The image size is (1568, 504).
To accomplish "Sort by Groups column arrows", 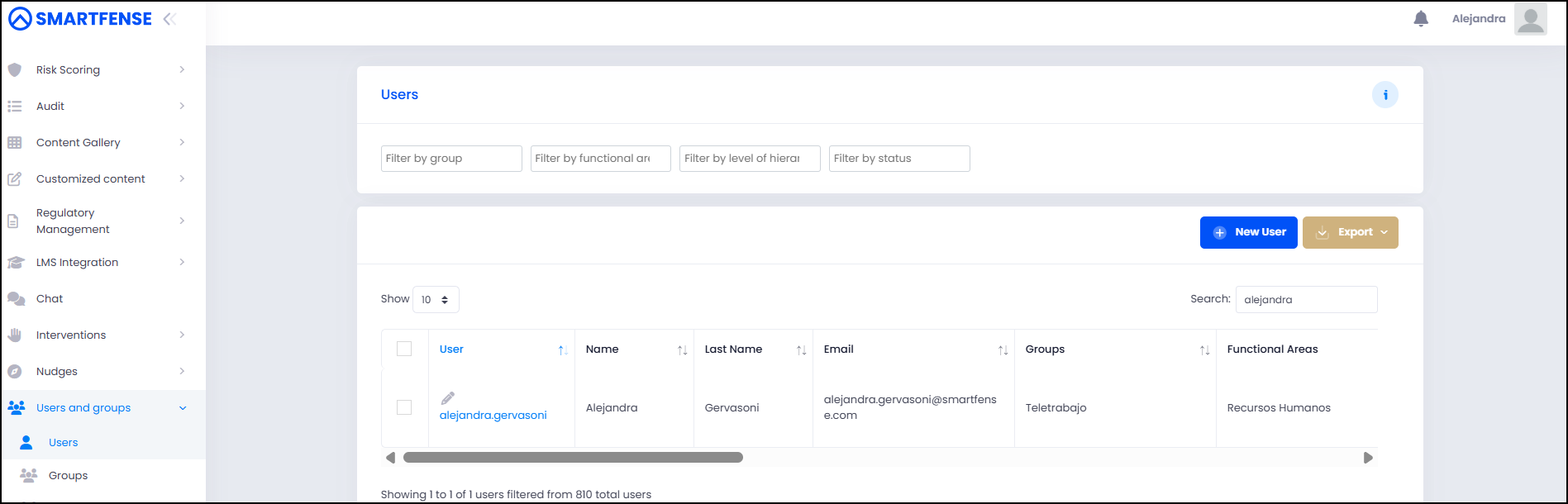I will [x=1204, y=350].
